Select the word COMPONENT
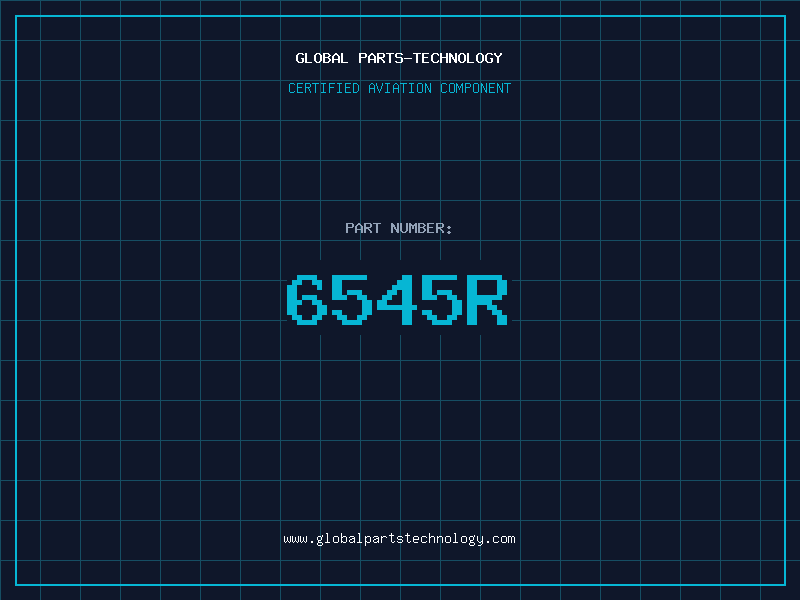 (x=476, y=88)
